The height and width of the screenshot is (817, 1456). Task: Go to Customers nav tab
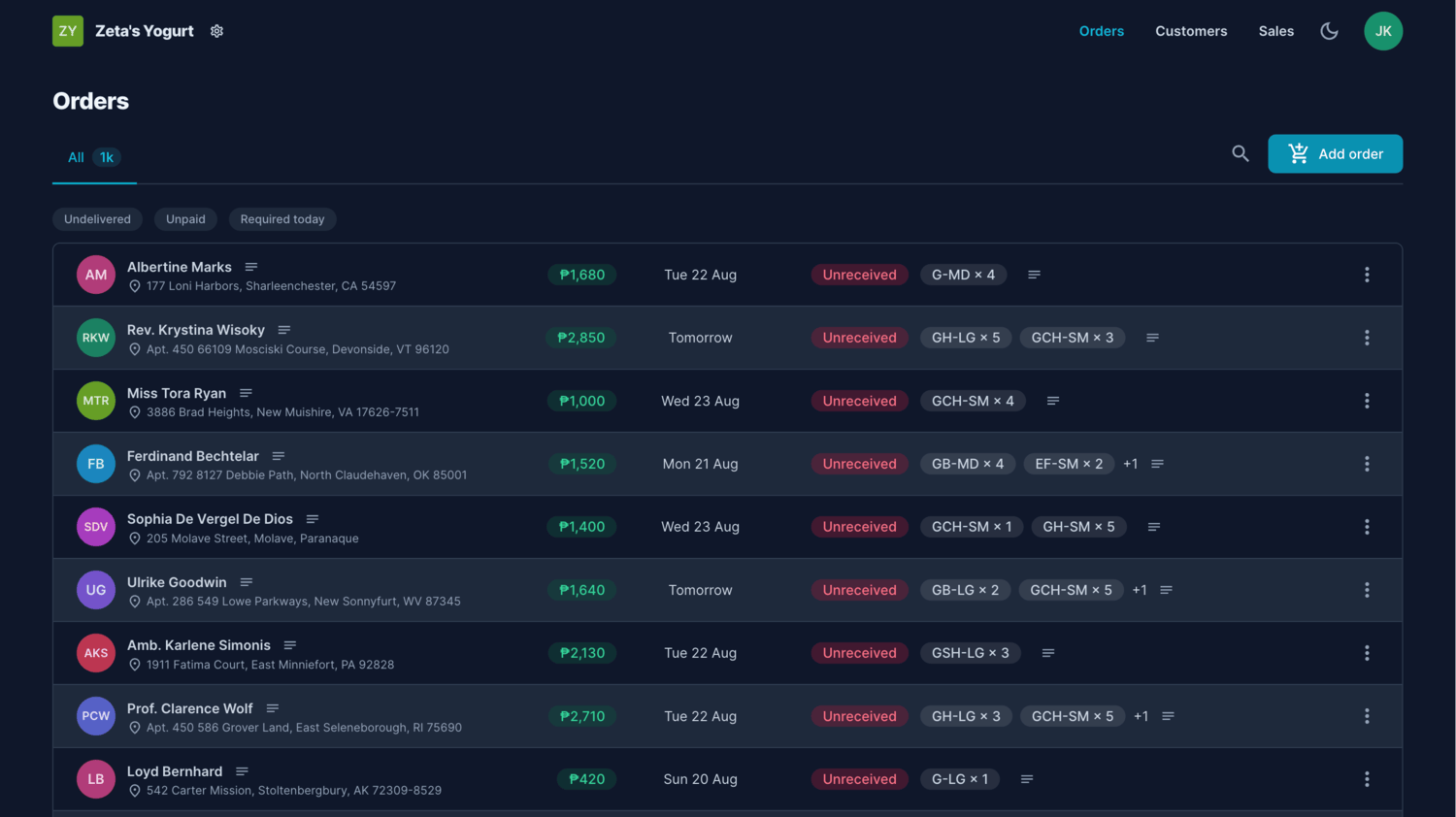click(1191, 31)
